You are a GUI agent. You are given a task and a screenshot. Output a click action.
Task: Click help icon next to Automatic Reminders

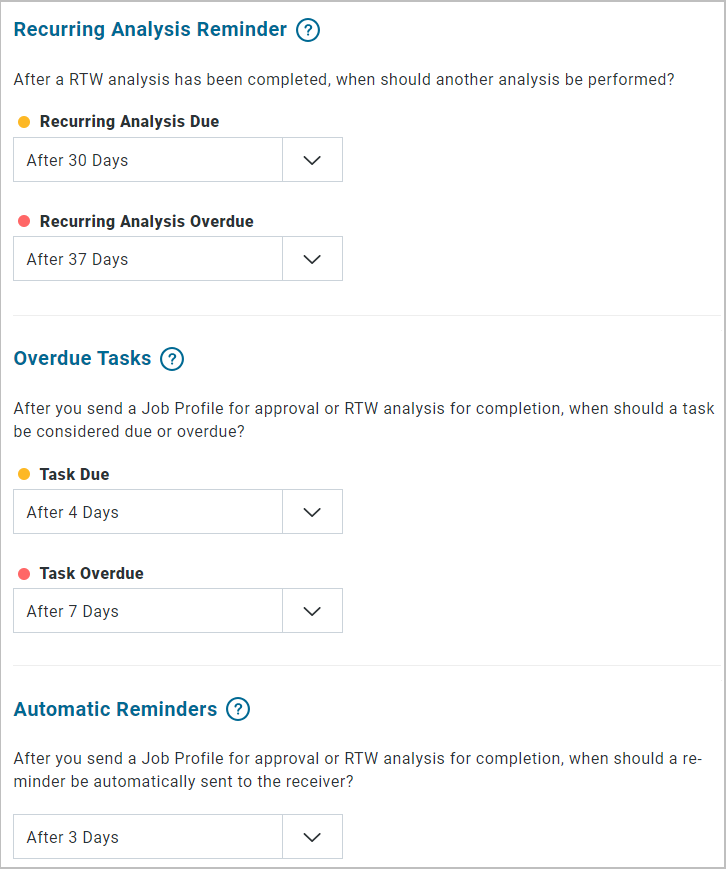(x=238, y=709)
